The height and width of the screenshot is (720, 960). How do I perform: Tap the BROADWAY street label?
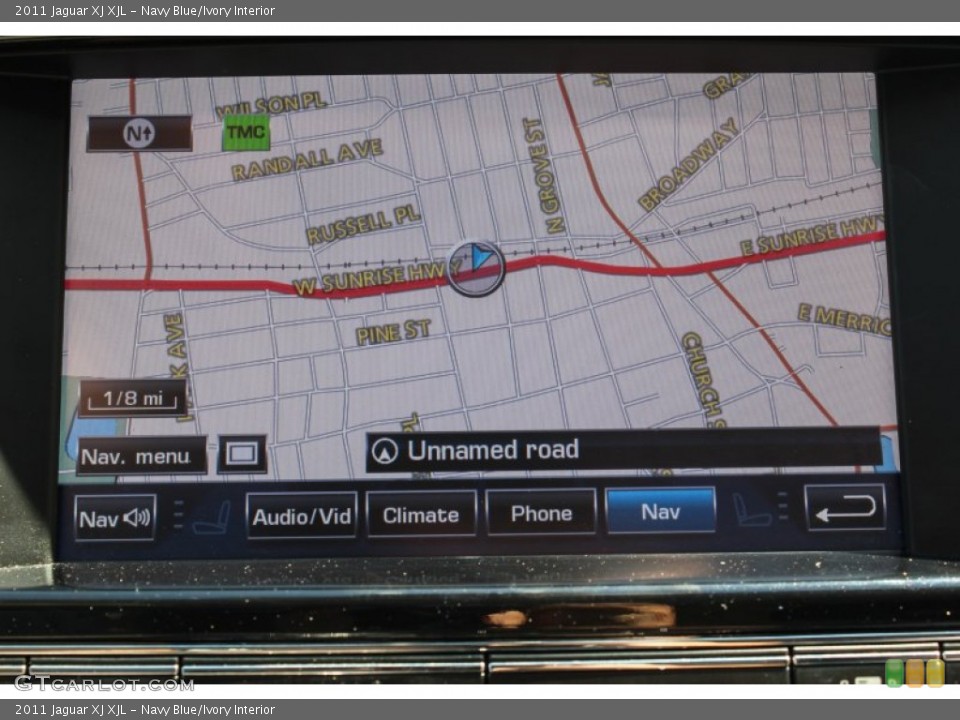coord(689,164)
